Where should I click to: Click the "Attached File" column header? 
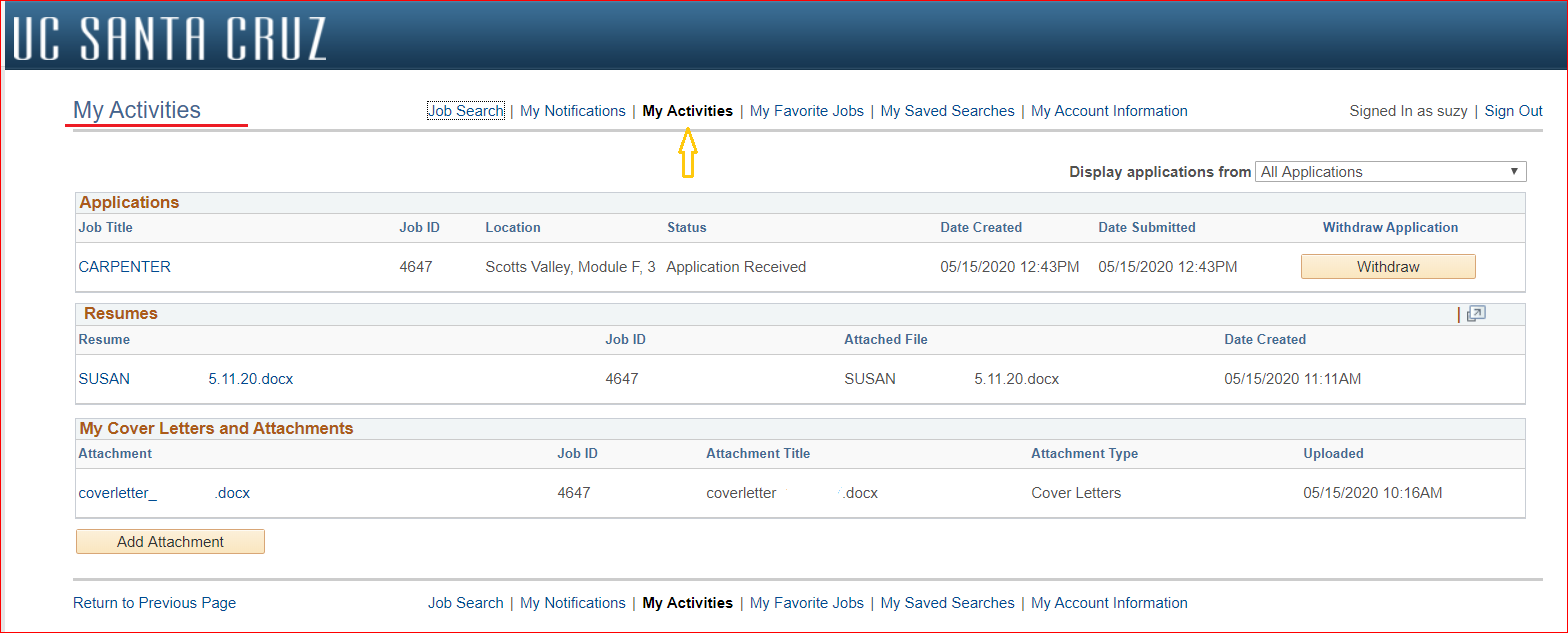[886, 339]
